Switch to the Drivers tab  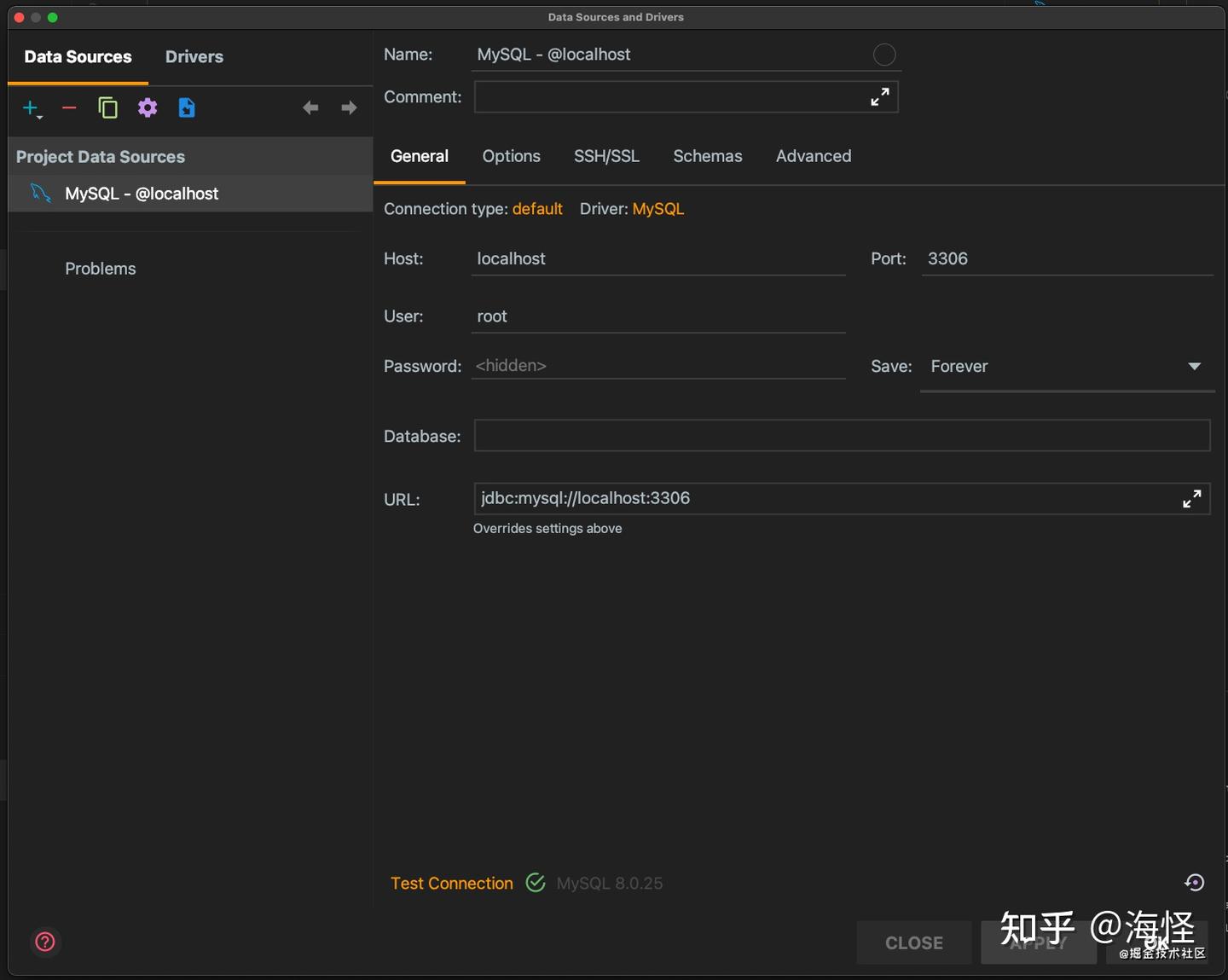click(194, 56)
